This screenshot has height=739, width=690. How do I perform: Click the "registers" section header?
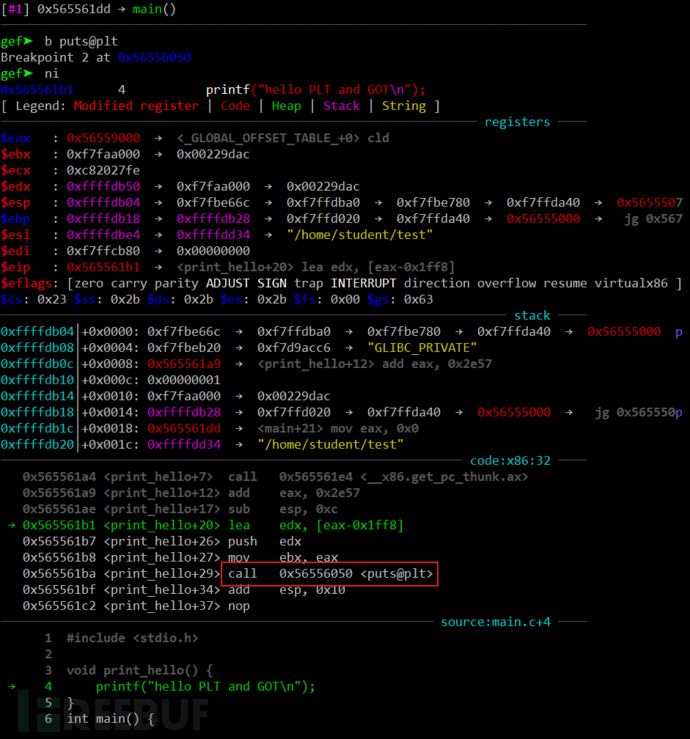point(517,122)
